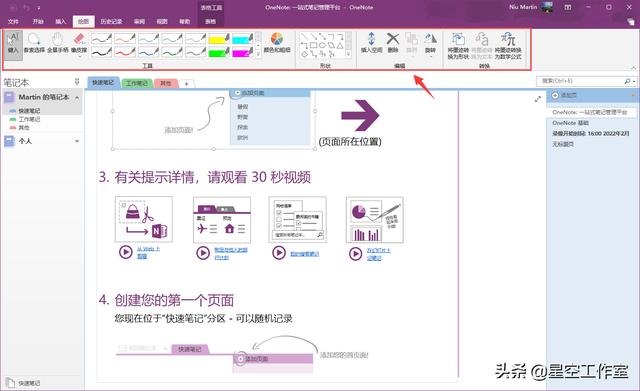Open ribbon display options icon
The image size is (640, 391).
568,7
